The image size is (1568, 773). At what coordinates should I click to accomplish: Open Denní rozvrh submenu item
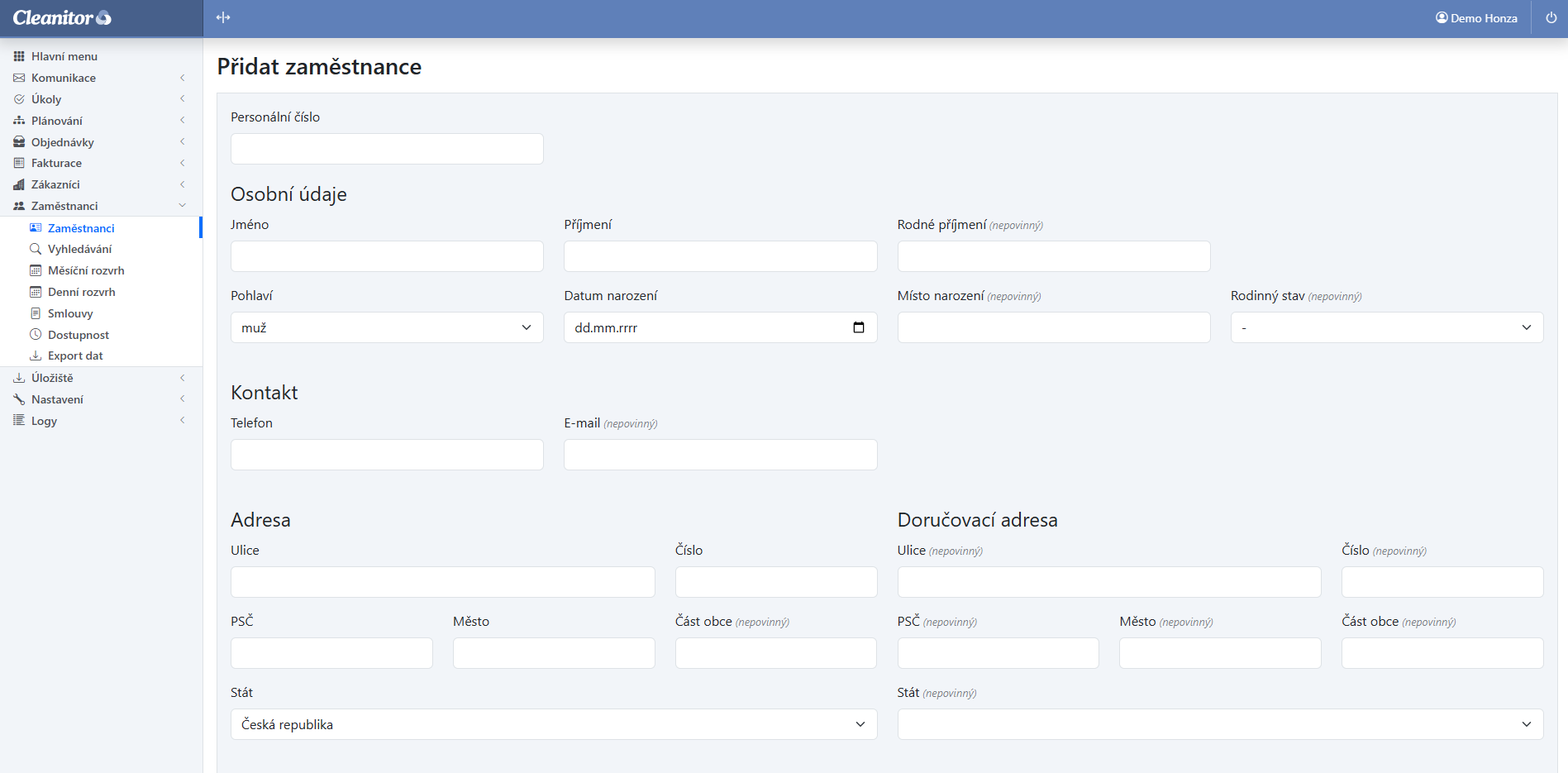point(81,292)
